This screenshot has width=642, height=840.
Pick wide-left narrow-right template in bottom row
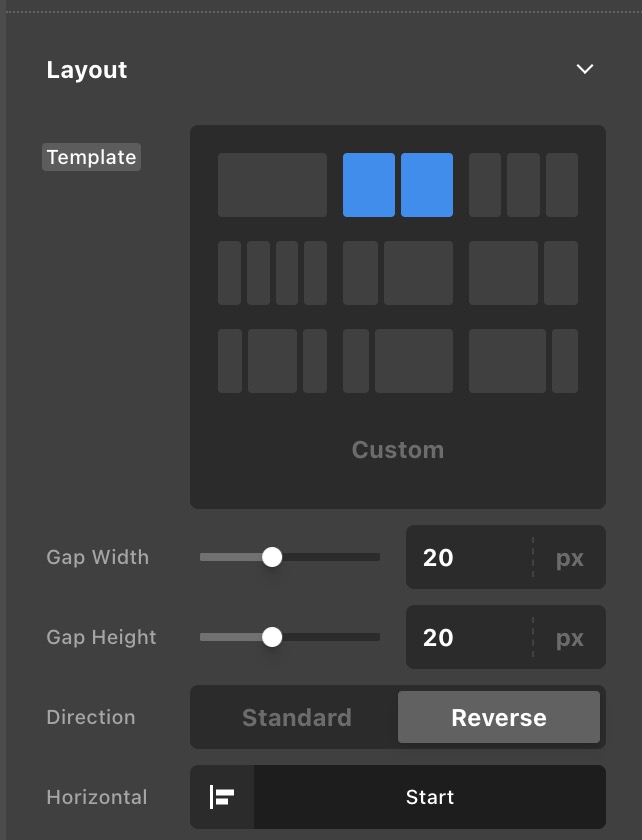523,361
